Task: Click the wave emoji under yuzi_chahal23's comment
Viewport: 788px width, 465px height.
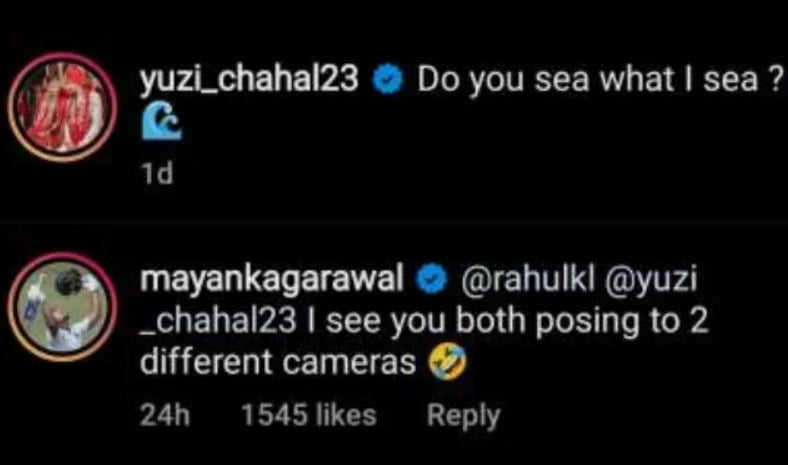Action: coord(157,124)
